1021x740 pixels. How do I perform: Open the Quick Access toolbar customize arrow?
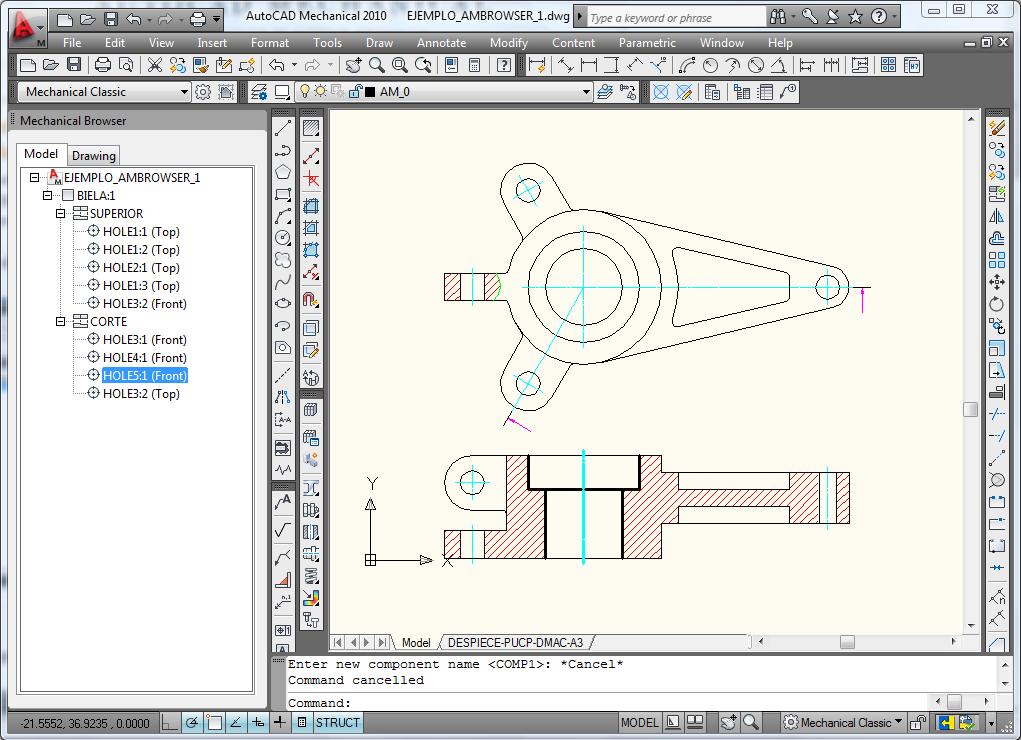pos(217,20)
